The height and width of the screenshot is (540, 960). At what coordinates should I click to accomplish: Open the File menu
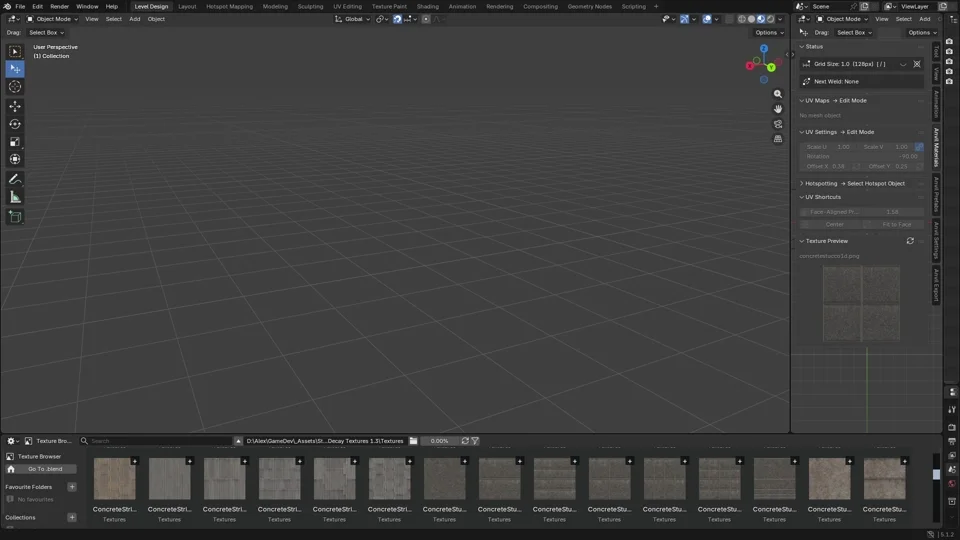click(x=20, y=6)
